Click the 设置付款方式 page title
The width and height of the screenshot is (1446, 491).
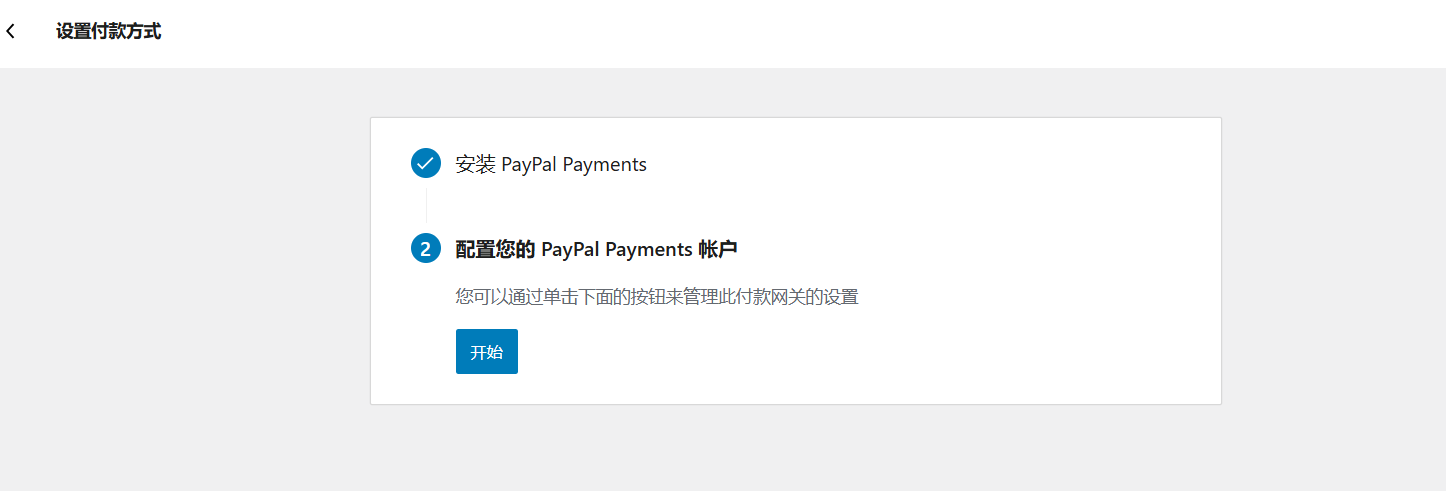click(108, 31)
